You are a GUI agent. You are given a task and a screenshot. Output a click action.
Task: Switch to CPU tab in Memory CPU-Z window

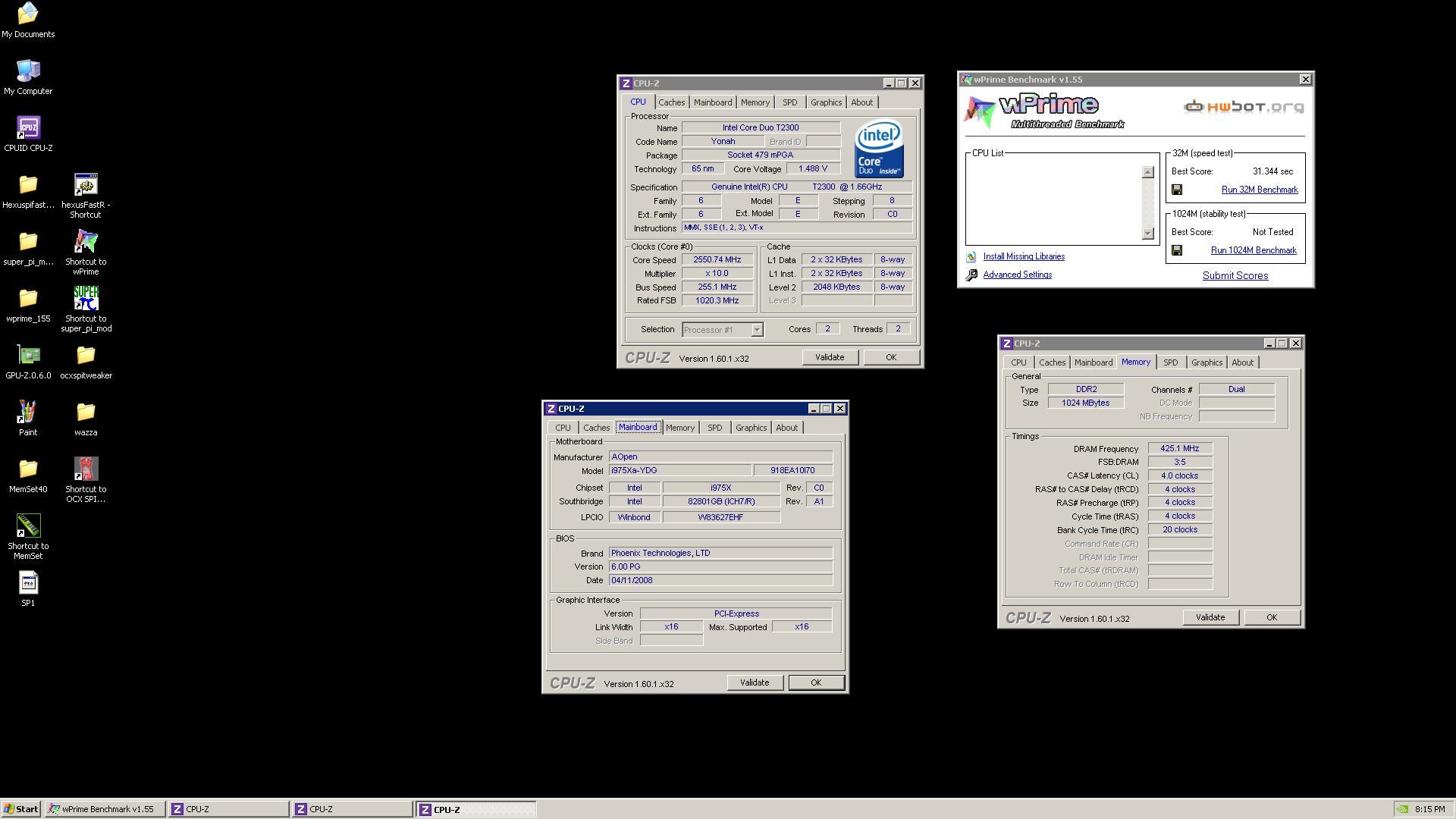[x=1018, y=362]
